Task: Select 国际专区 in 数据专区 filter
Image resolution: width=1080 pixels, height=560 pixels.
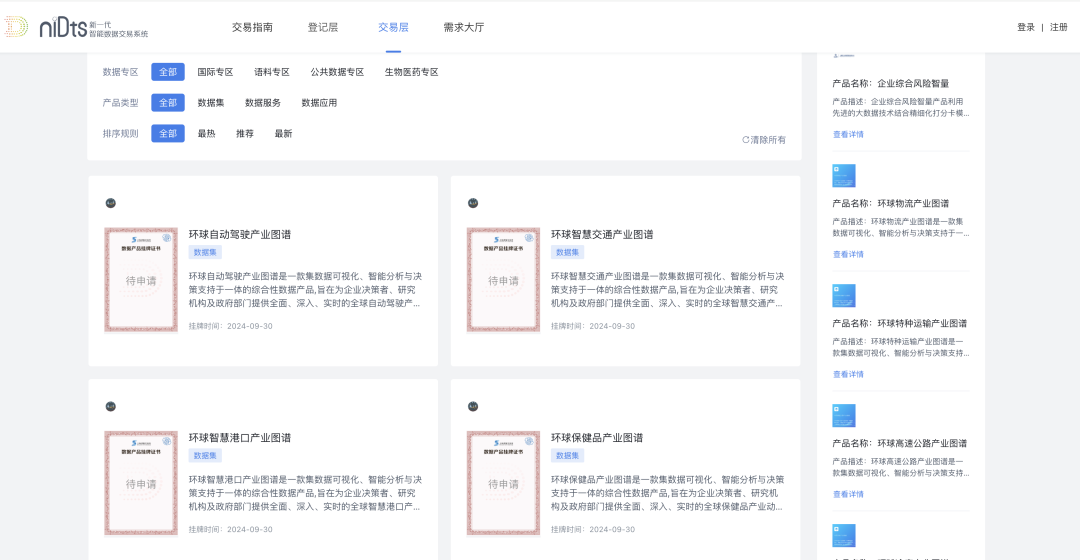Action: pyautogui.click(x=215, y=72)
